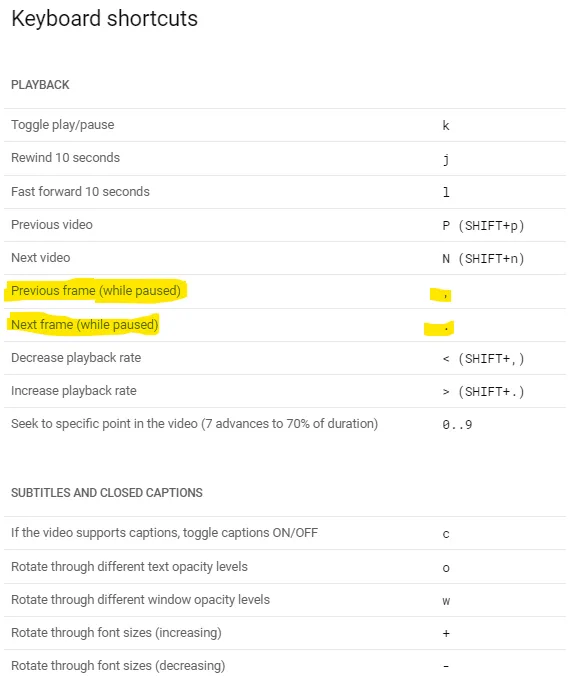Select the SUBTITLES AND CLOSED CAPTIONS header

107,493
